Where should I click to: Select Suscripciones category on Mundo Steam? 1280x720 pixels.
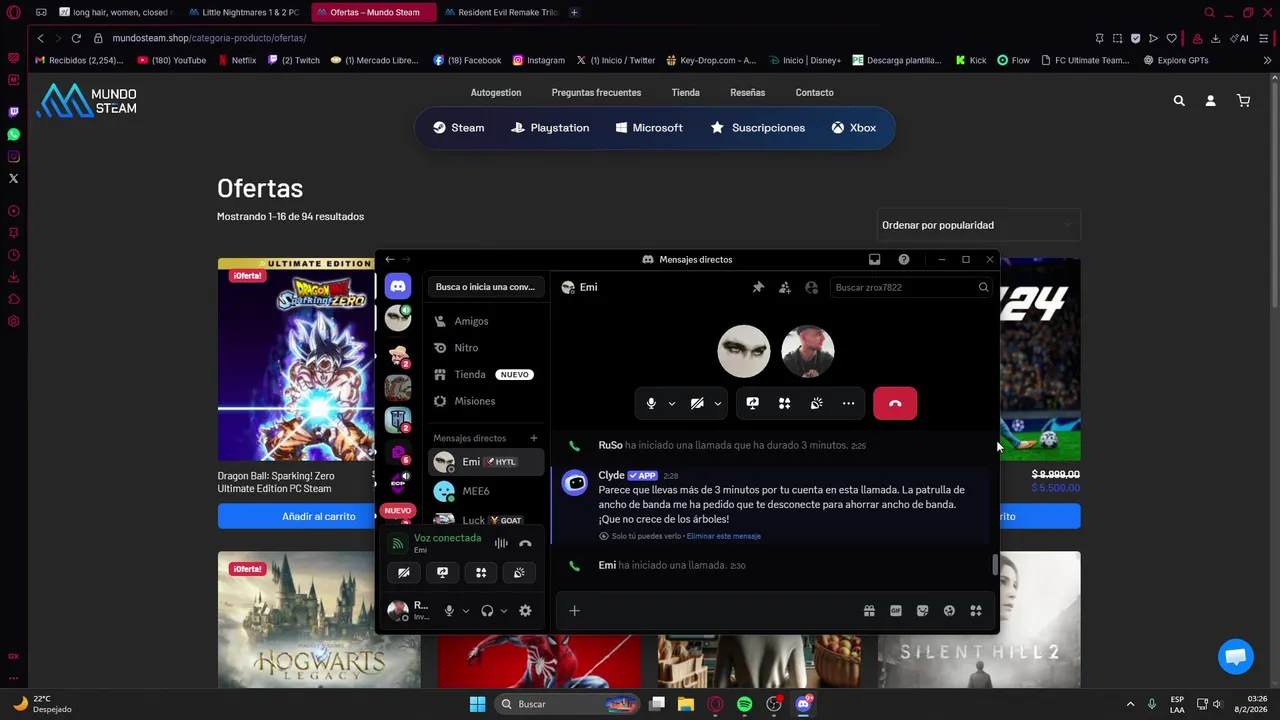[x=757, y=128]
